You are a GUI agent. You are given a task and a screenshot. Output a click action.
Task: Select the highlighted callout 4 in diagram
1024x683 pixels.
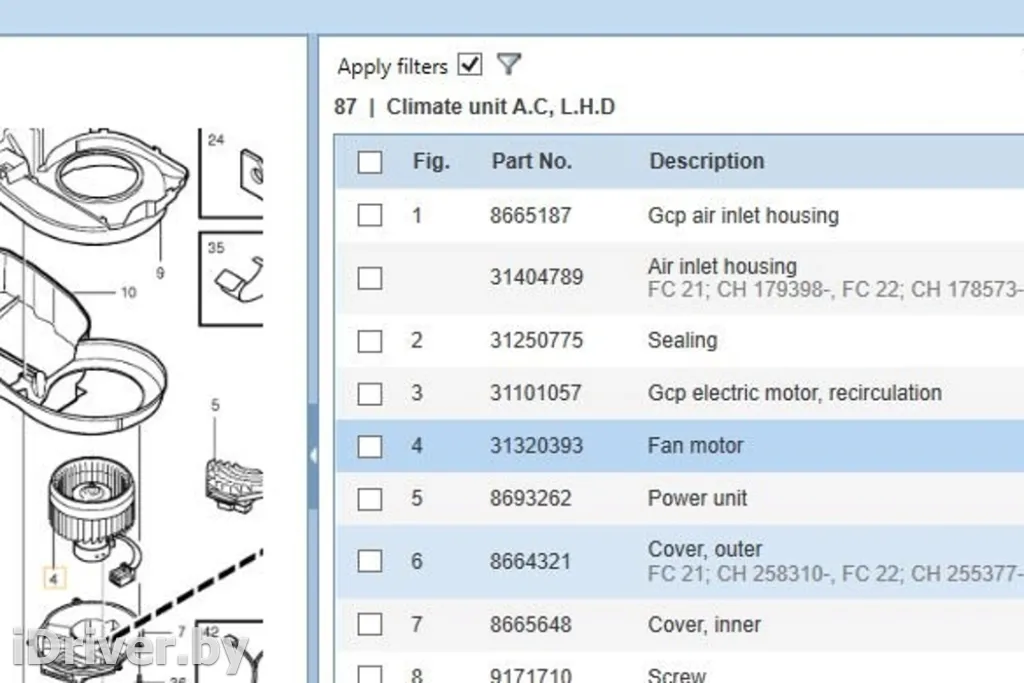click(54, 578)
